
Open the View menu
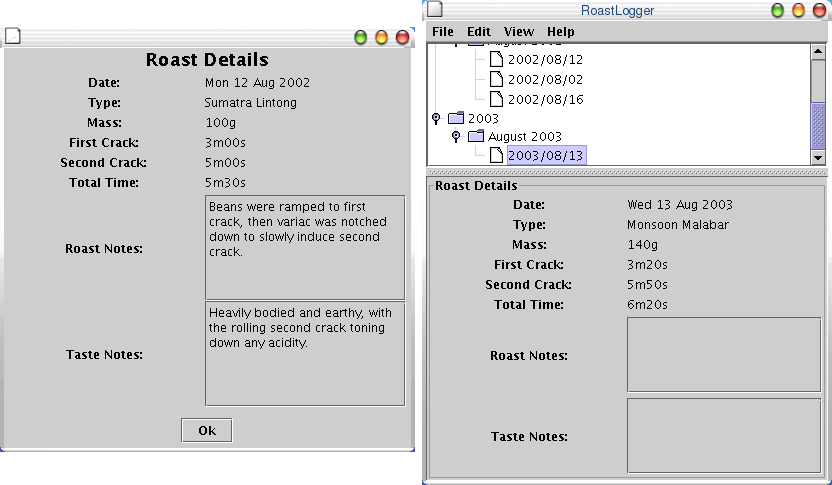[x=518, y=32]
